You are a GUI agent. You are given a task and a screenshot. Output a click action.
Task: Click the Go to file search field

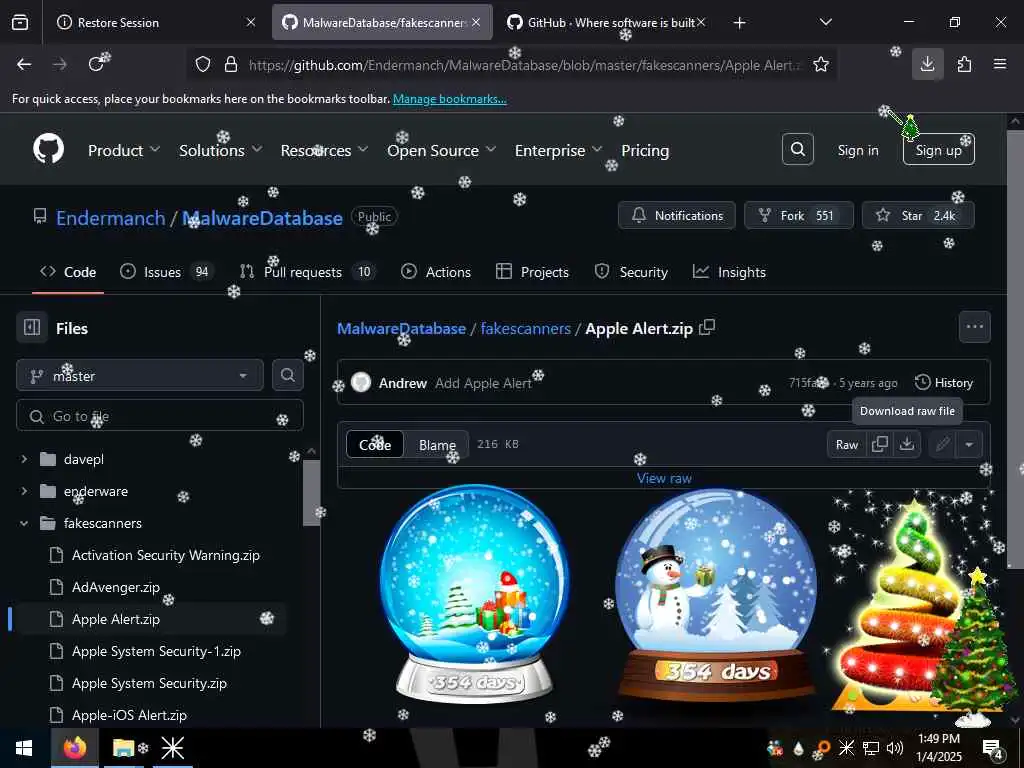pyautogui.click(x=160, y=416)
